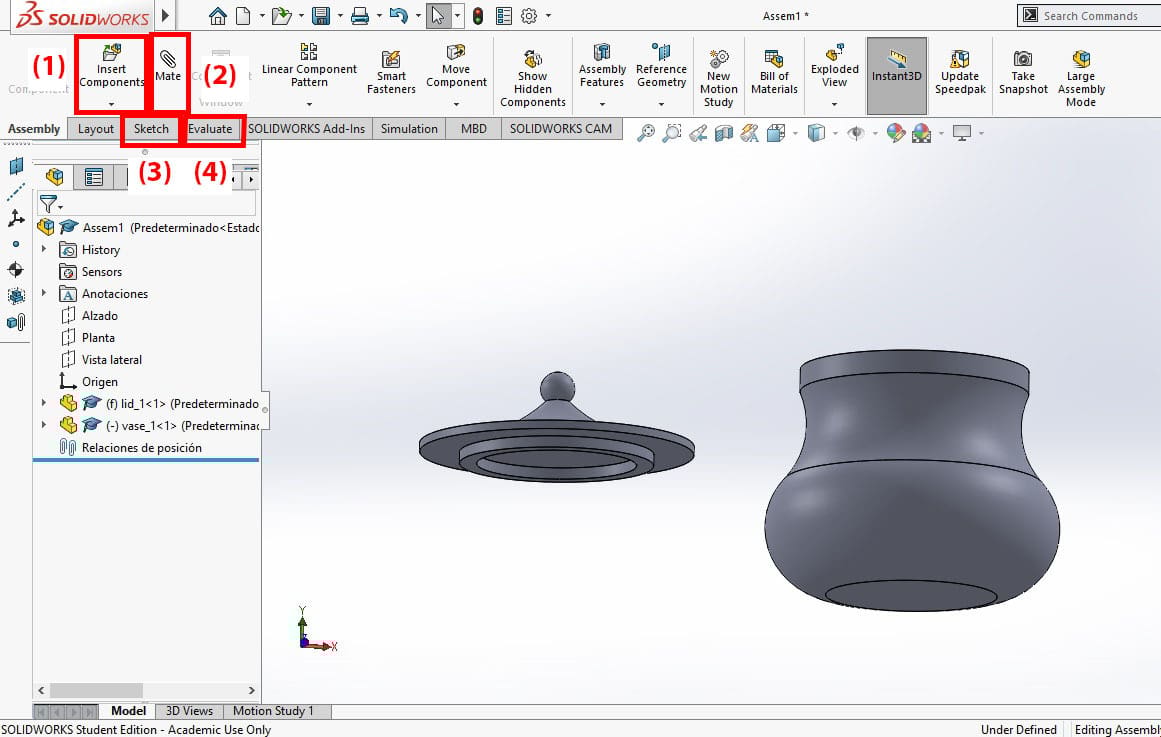Open the PropertyManager tab
The height and width of the screenshot is (737, 1161).
[93, 177]
